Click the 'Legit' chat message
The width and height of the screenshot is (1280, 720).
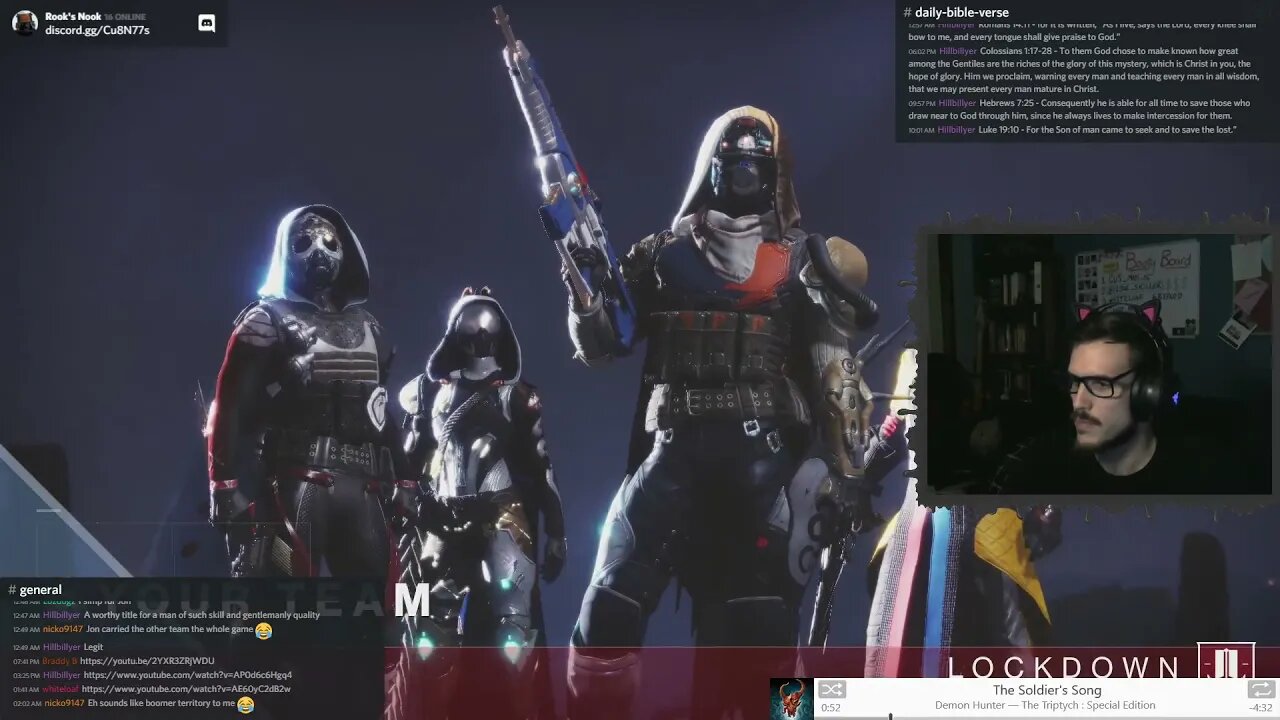(93, 647)
